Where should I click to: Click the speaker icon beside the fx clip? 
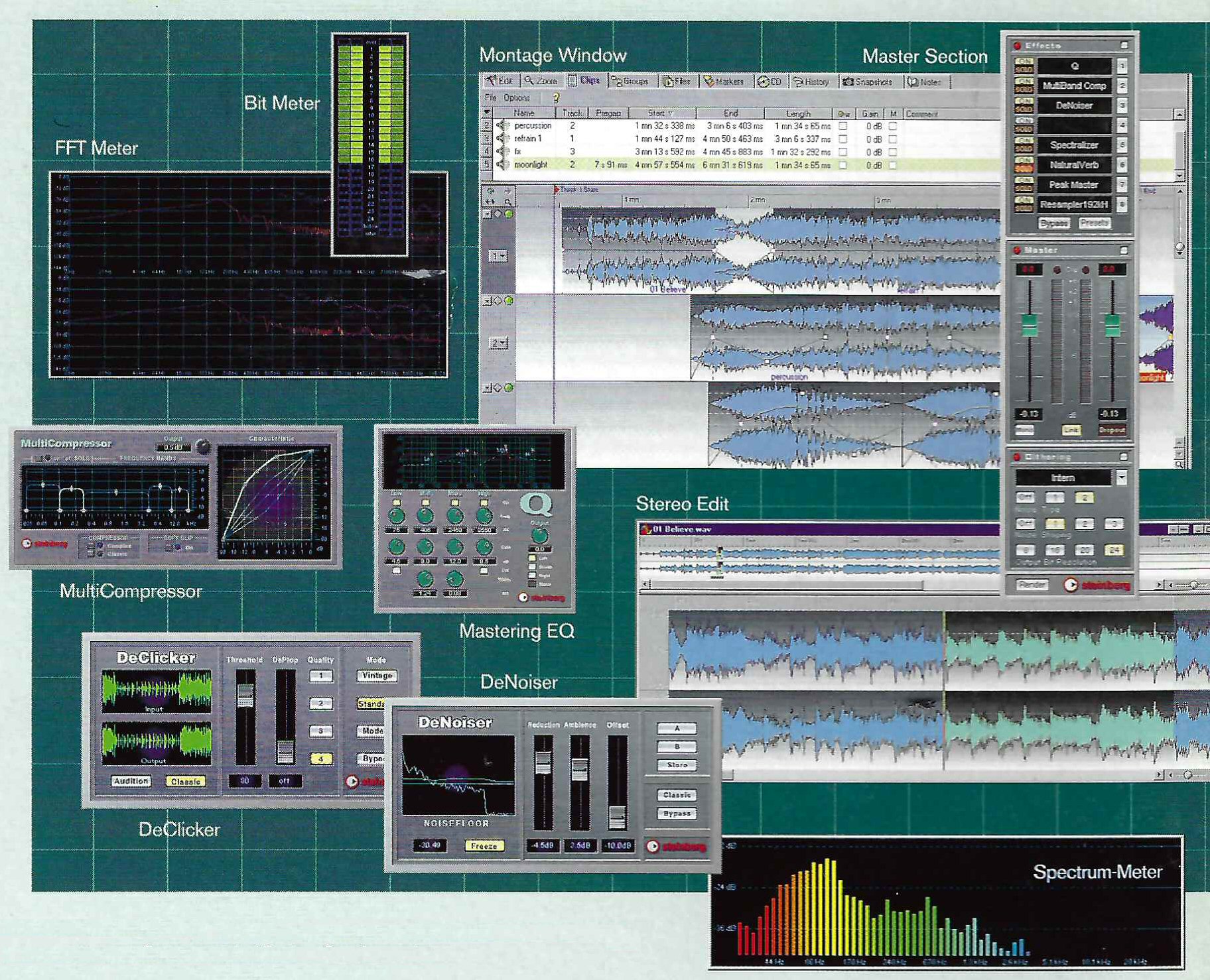coord(502,152)
